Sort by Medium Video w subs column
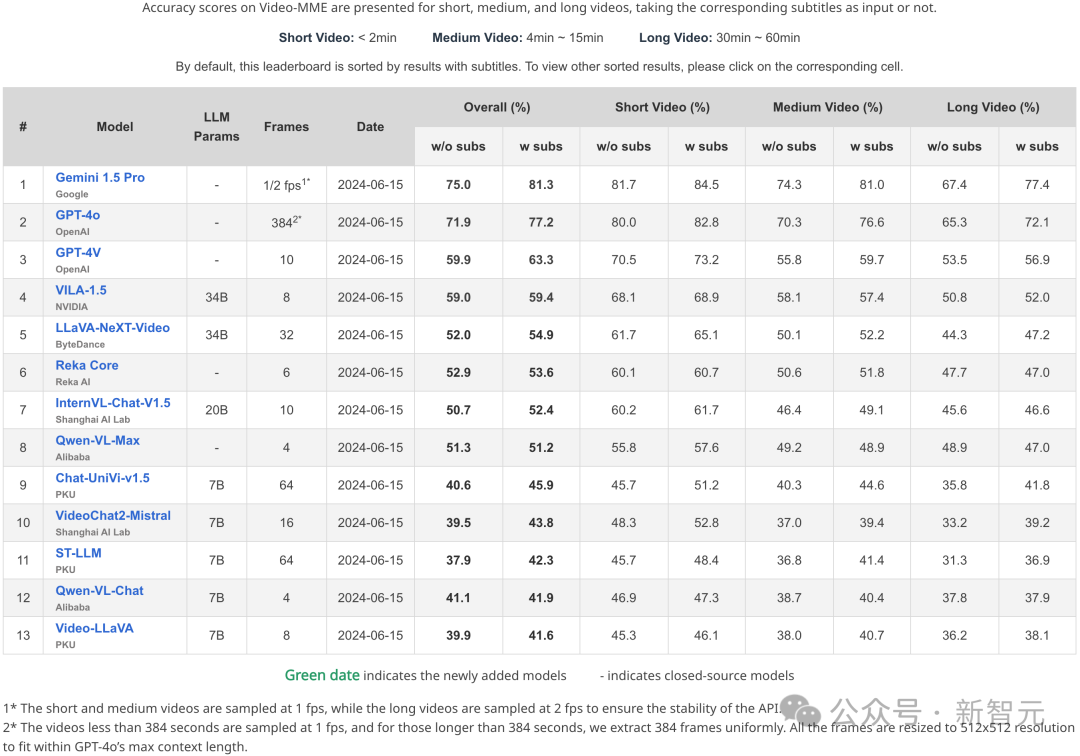 871,147
